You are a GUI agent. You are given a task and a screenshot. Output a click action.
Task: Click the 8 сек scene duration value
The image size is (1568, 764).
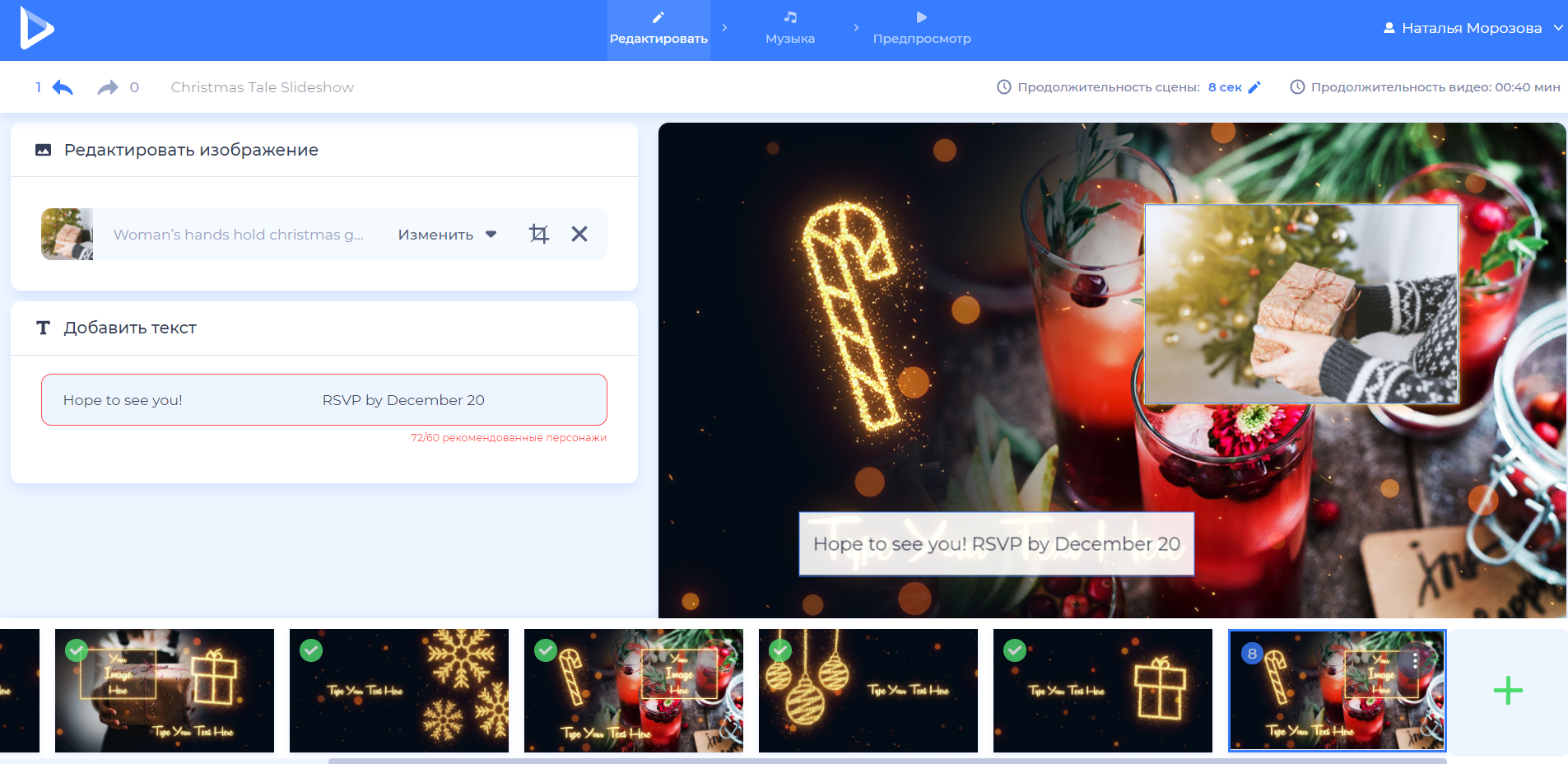coord(1225,87)
